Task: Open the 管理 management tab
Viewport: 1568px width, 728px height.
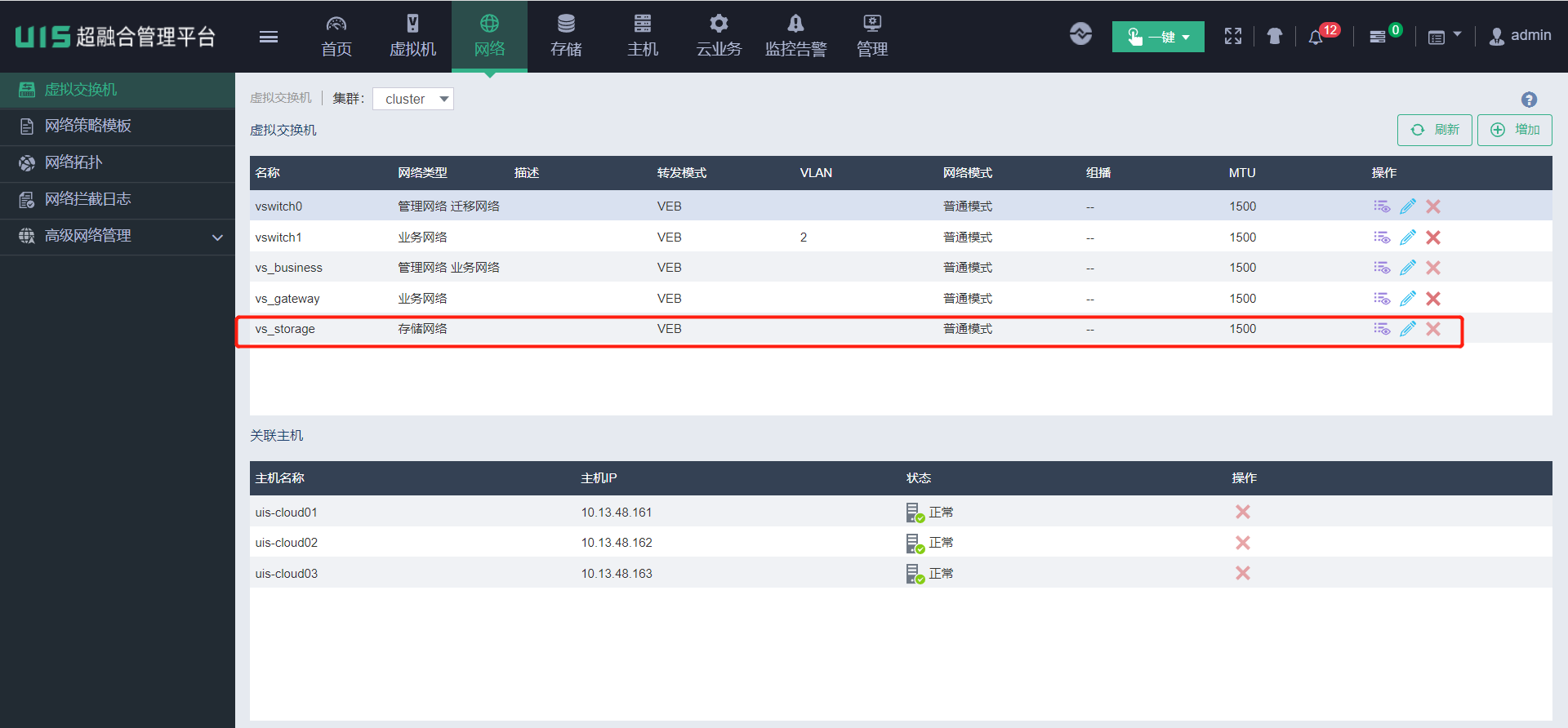Action: [x=872, y=37]
